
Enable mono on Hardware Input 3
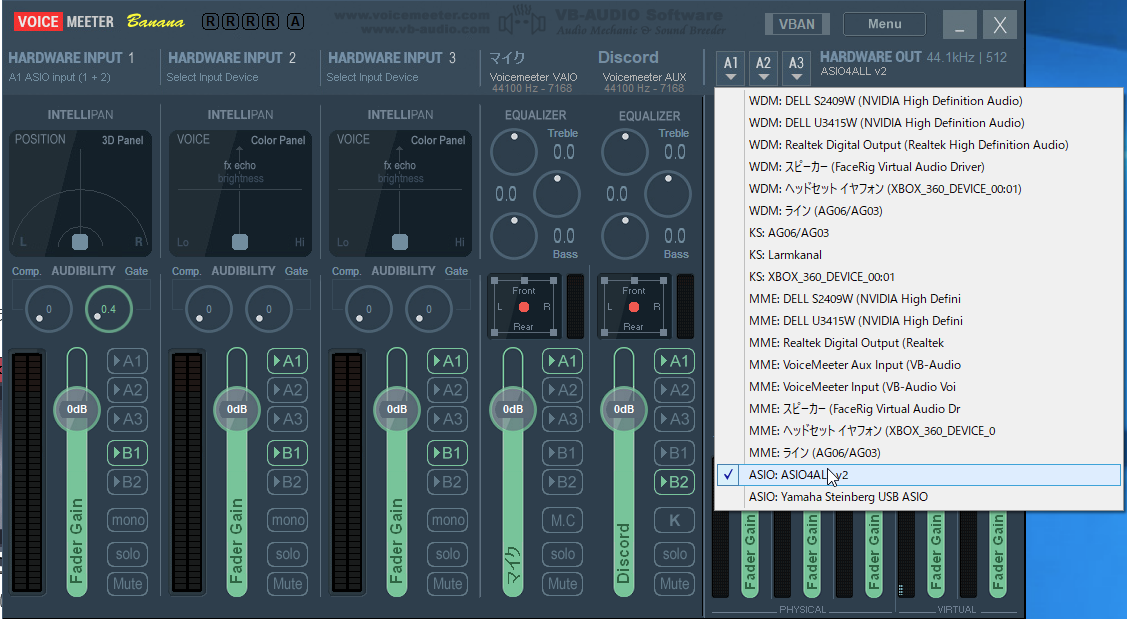[447, 520]
